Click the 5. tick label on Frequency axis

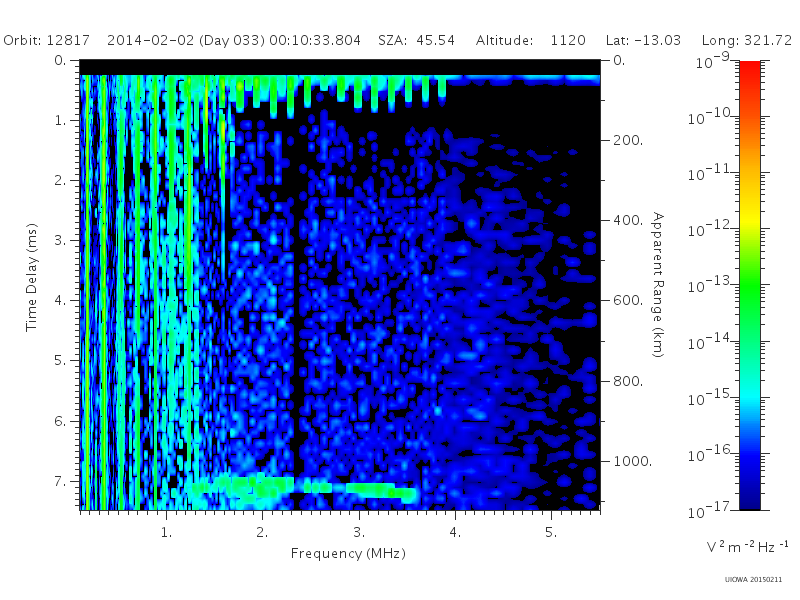click(x=551, y=533)
